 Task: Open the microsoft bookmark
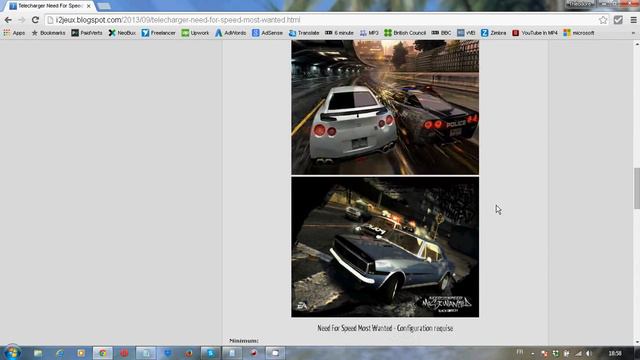[x=579, y=33]
